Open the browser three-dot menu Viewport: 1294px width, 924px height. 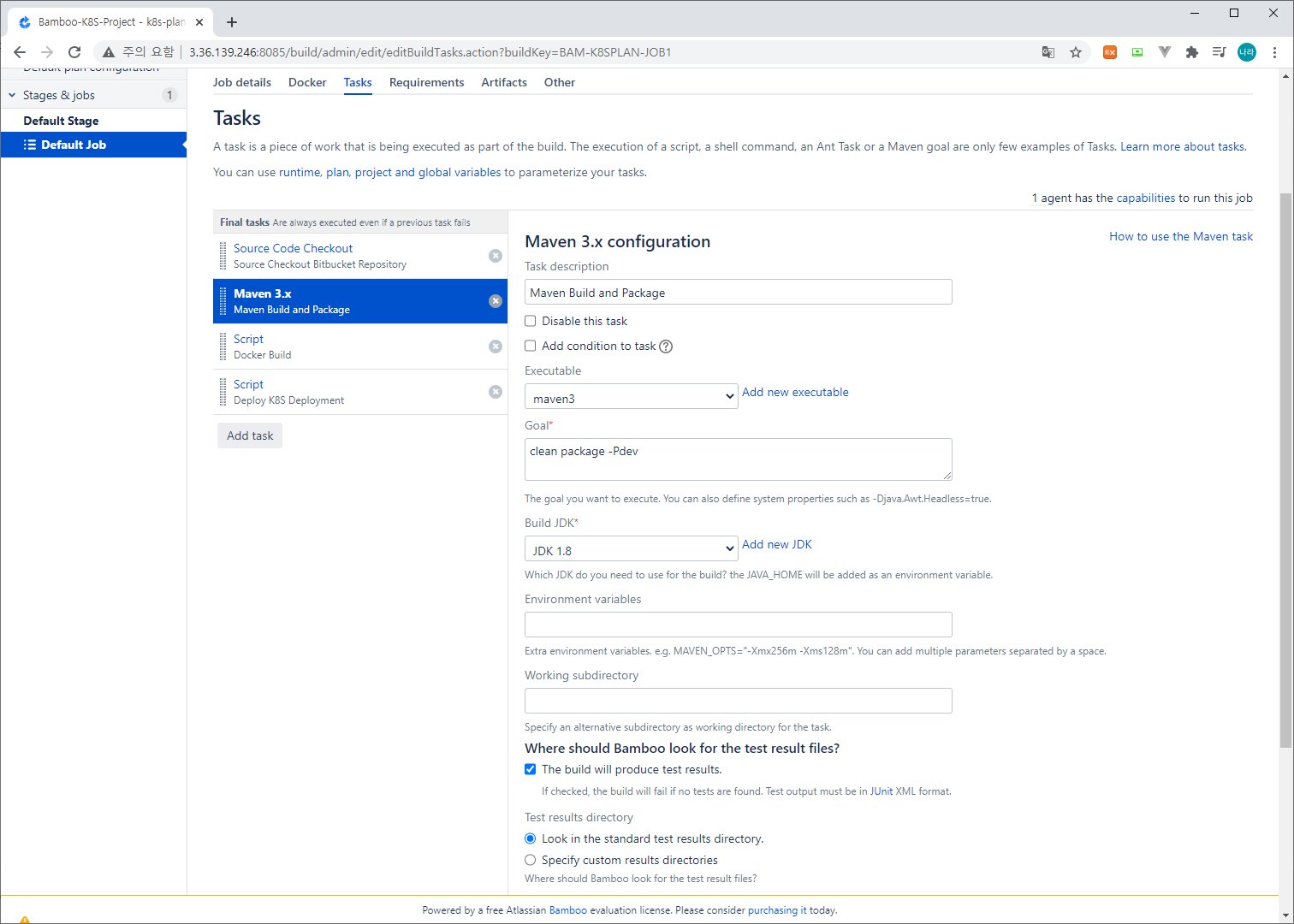tap(1274, 52)
